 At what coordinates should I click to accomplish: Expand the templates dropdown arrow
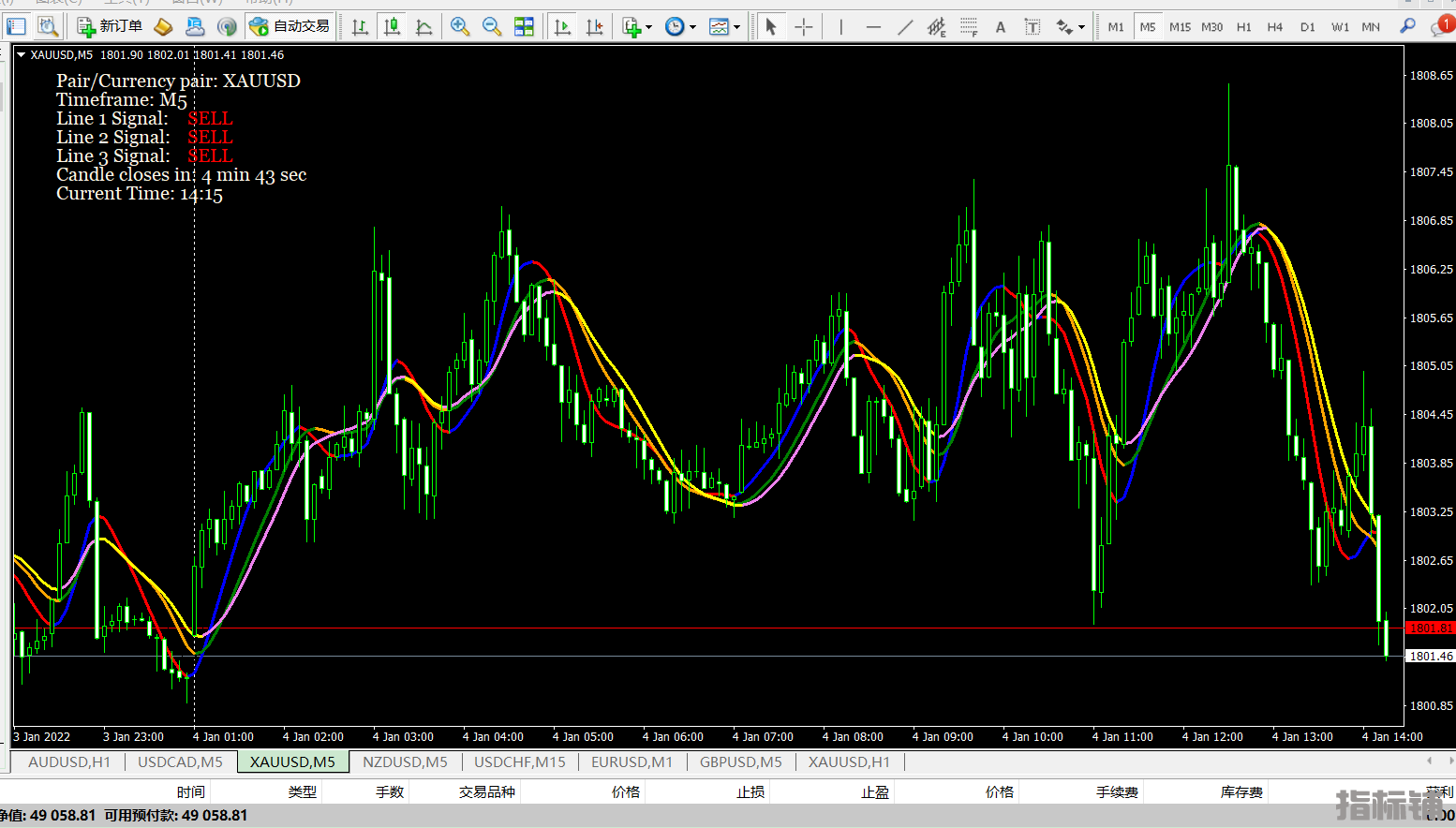pyautogui.click(x=736, y=27)
